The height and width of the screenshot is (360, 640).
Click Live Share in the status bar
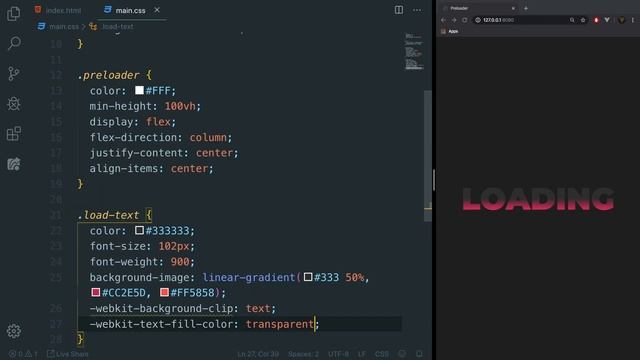tap(67, 354)
